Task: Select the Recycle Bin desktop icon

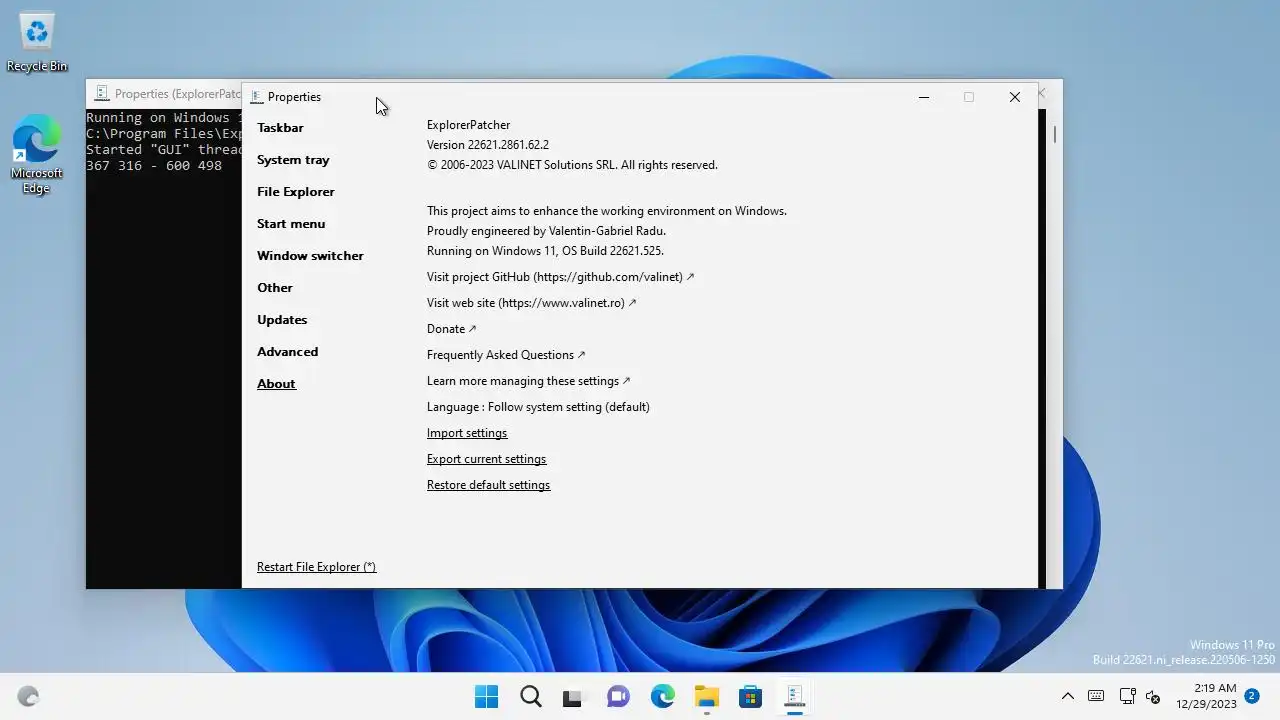Action: (x=37, y=43)
